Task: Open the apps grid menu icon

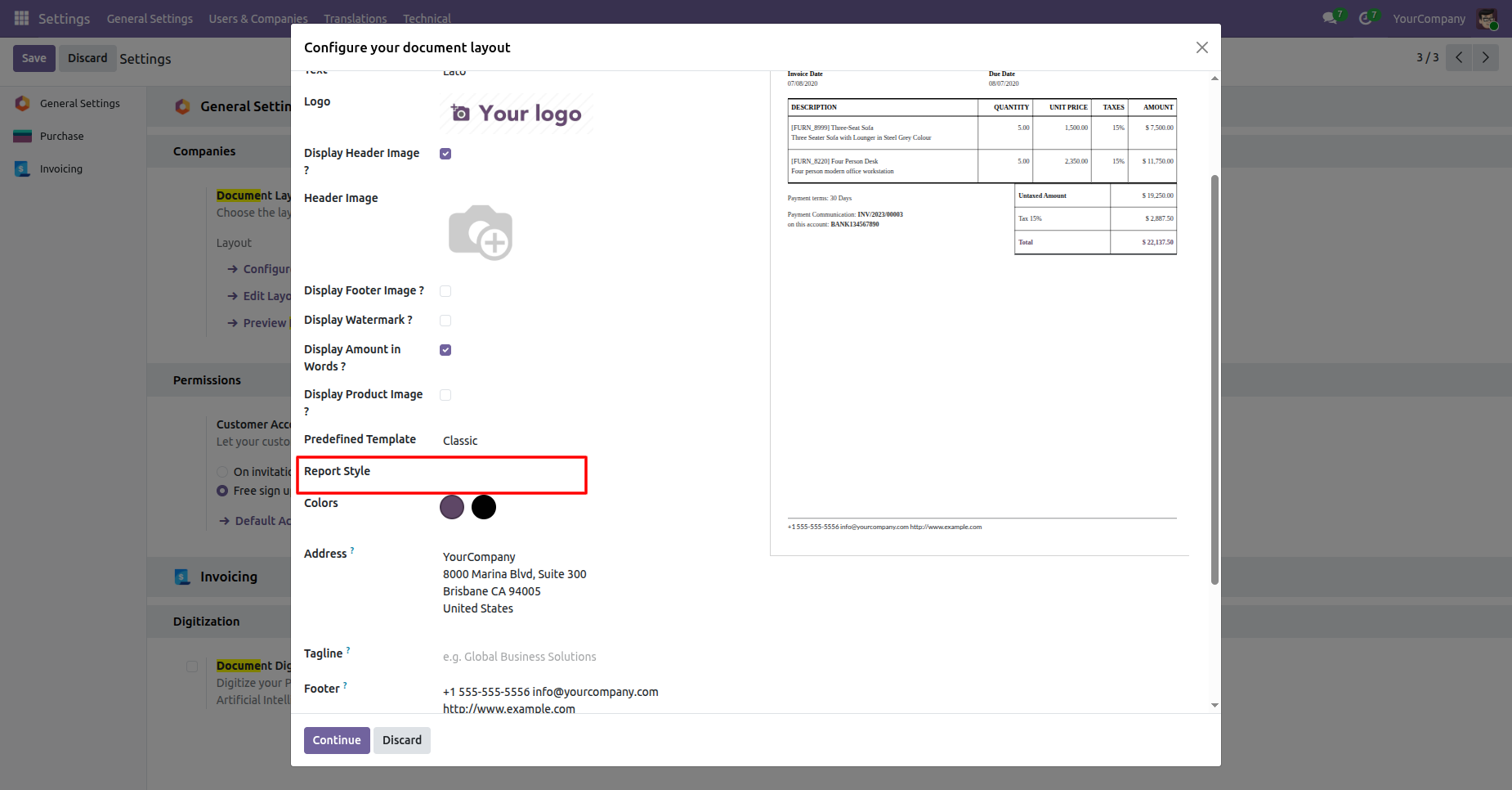Action: click(22, 18)
